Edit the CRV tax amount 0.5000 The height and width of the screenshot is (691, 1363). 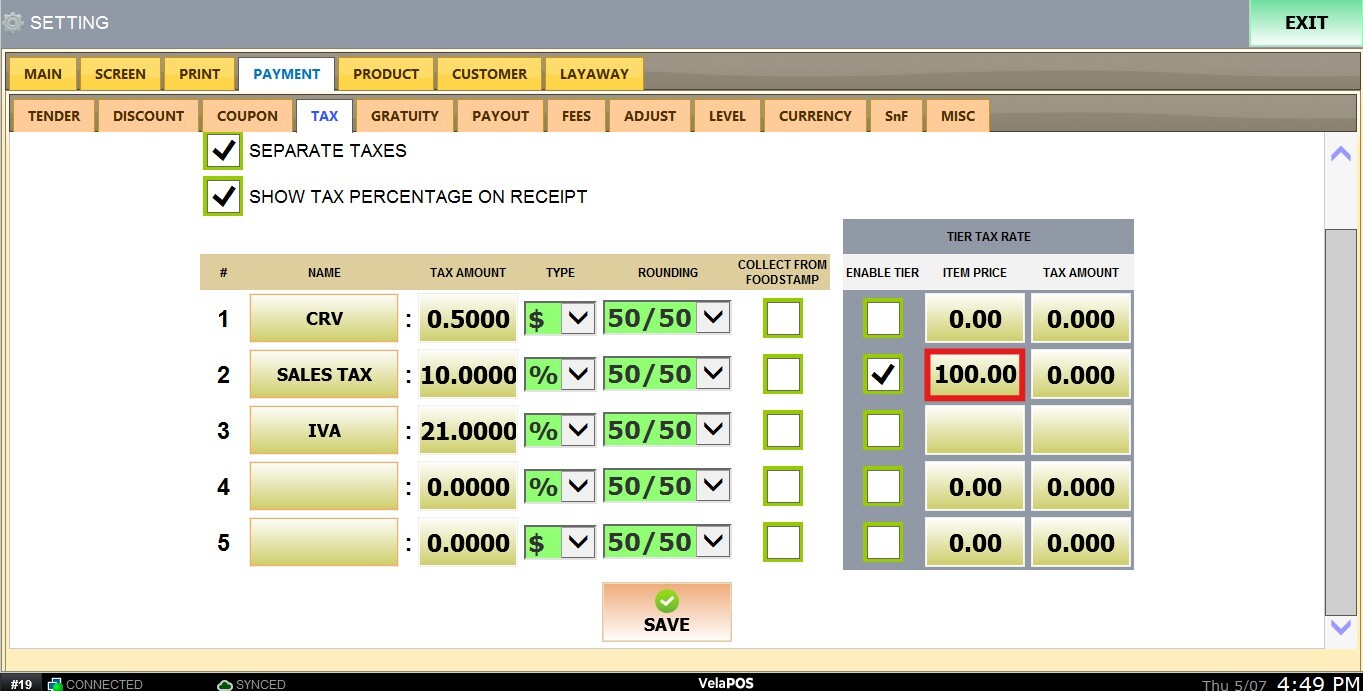[x=468, y=319]
